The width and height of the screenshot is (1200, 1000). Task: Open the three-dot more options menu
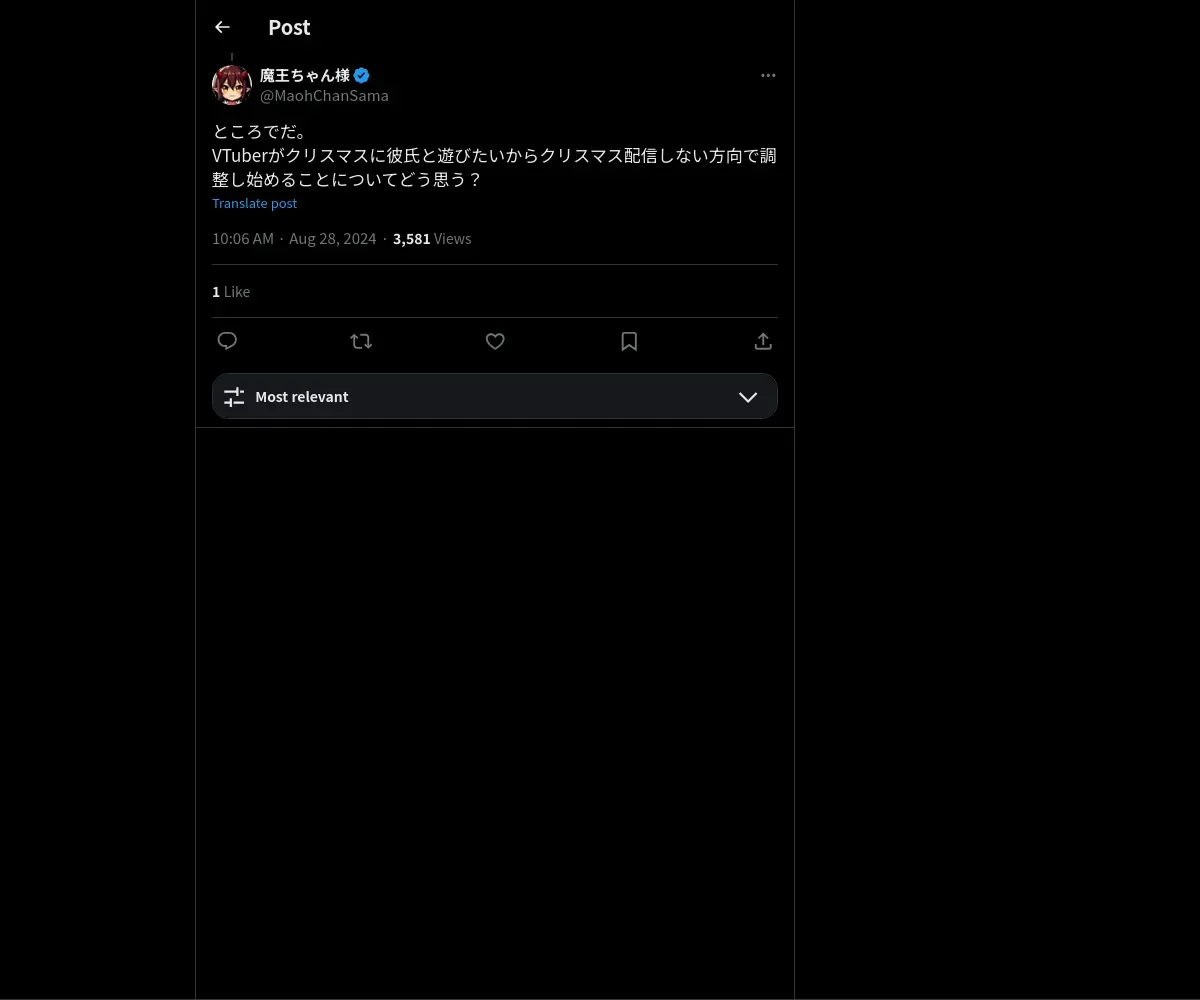[768, 75]
